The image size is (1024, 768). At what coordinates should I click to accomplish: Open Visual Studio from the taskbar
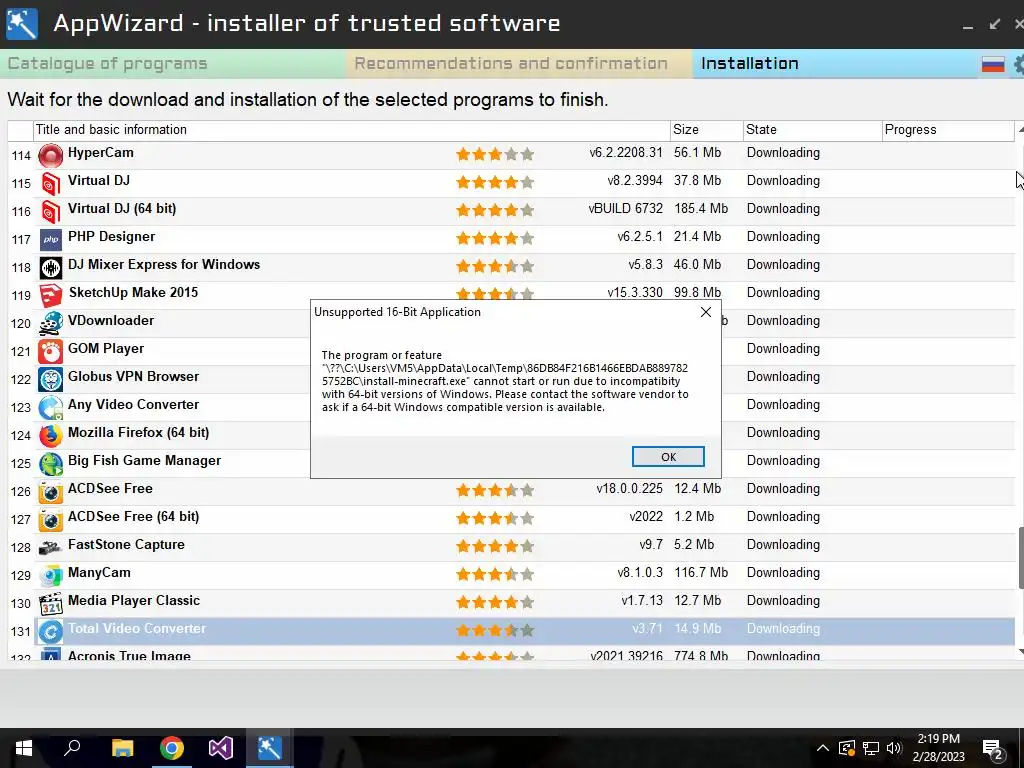pos(221,748)
